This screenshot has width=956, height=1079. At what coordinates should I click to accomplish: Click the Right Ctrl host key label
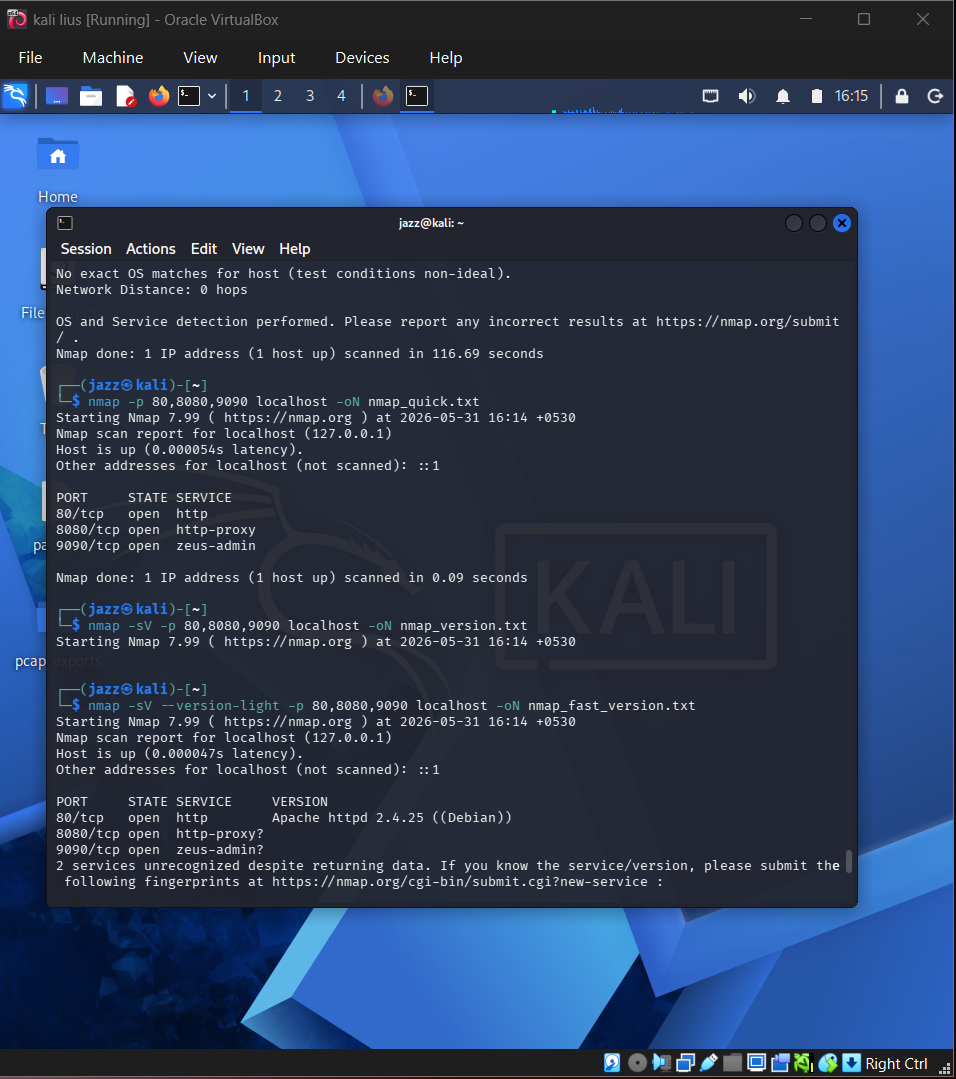tap(896, 1064)
